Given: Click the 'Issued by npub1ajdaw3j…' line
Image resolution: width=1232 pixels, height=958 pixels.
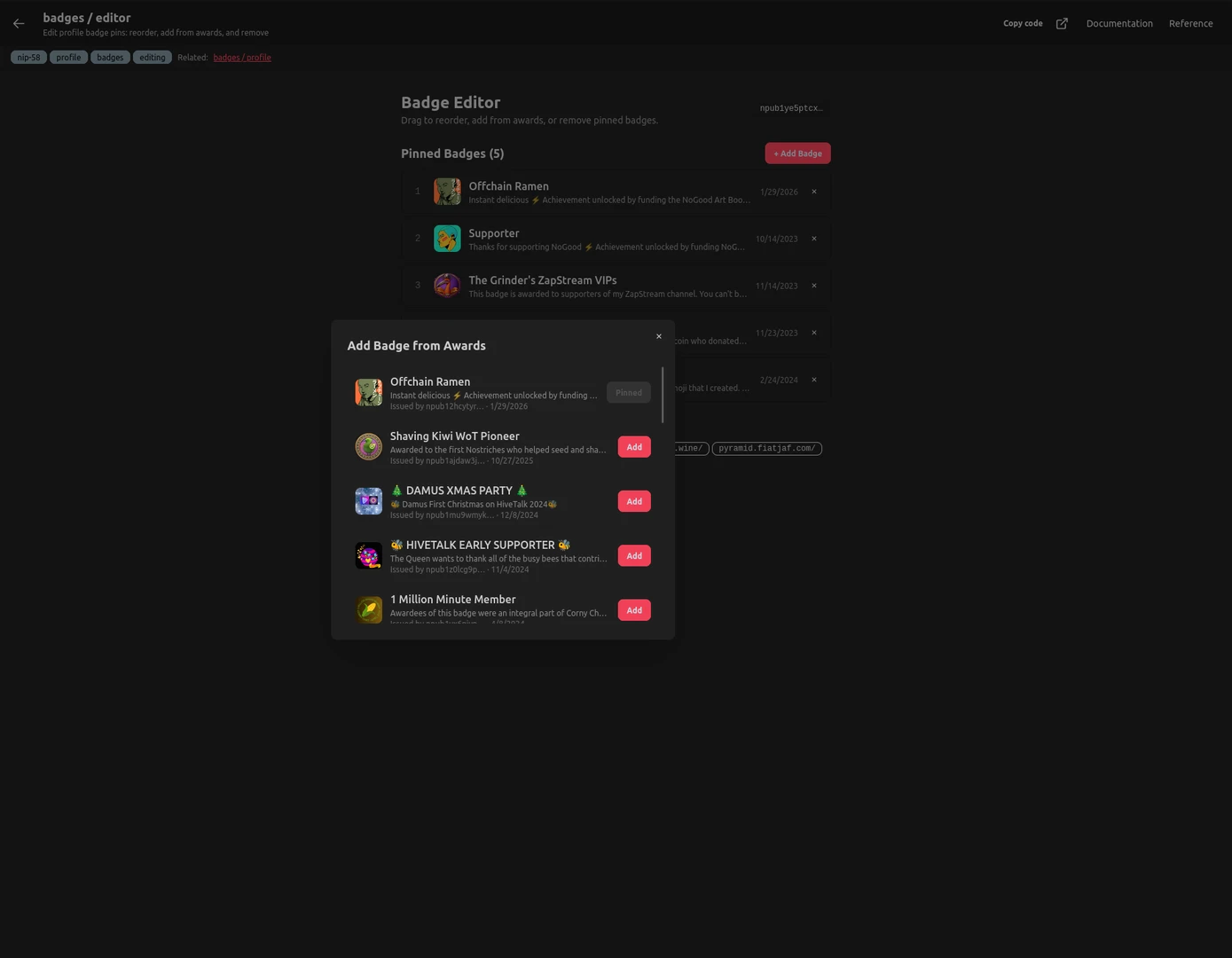Looking at the screenshot, I should tap(462, 461).
